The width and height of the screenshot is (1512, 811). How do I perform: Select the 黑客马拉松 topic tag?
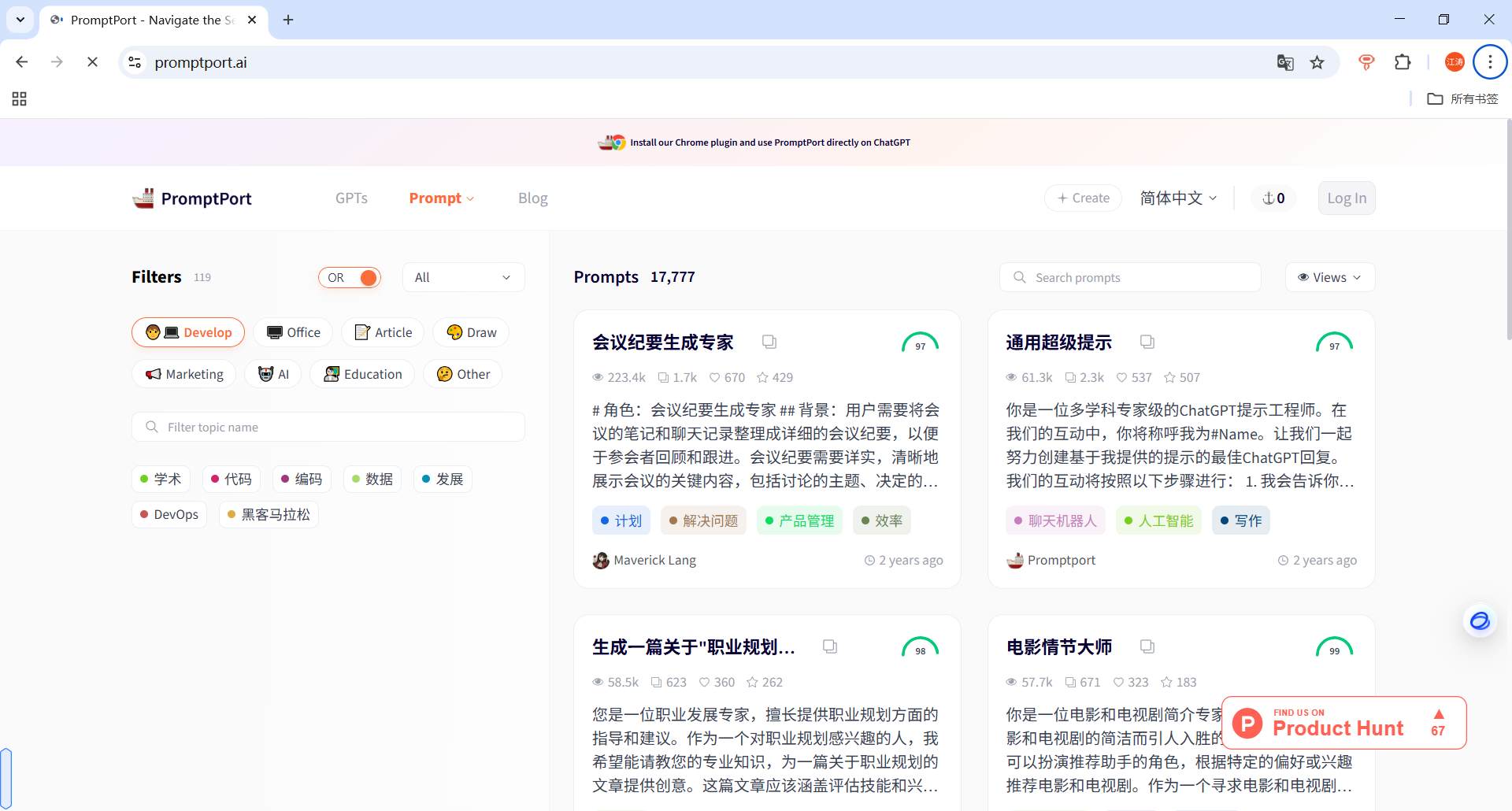click(x=269, y=514)
